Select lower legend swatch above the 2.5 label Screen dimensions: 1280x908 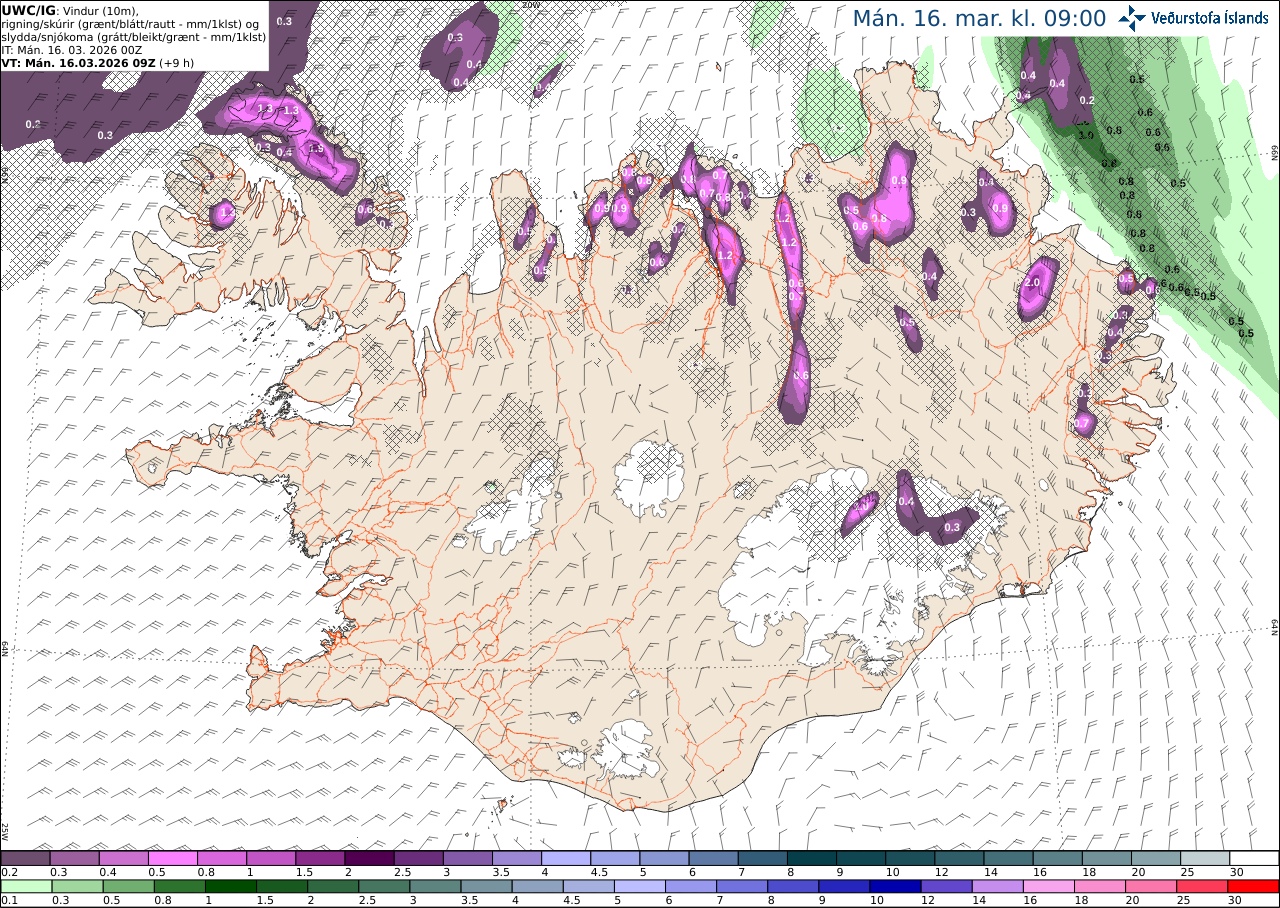point(384,886)
